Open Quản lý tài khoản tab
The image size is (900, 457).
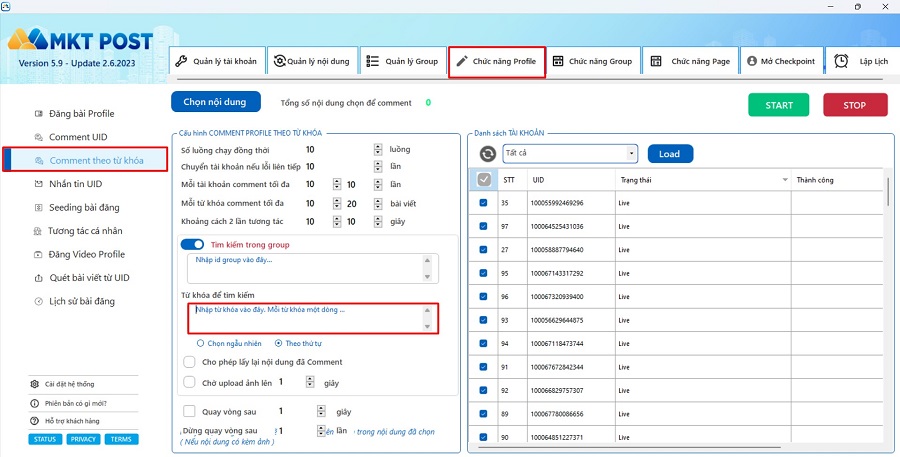tap(217, 61)
